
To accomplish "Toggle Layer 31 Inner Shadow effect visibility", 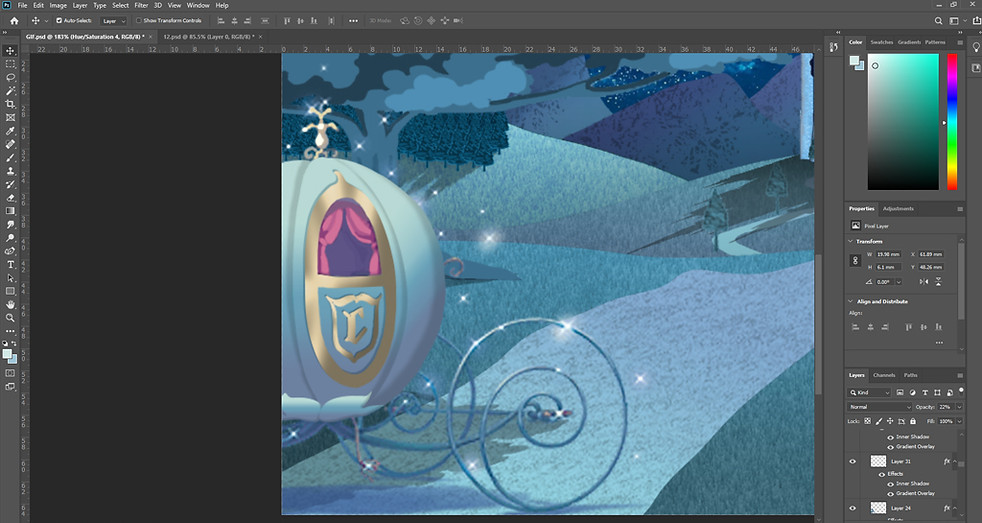I will click(891, 484).
